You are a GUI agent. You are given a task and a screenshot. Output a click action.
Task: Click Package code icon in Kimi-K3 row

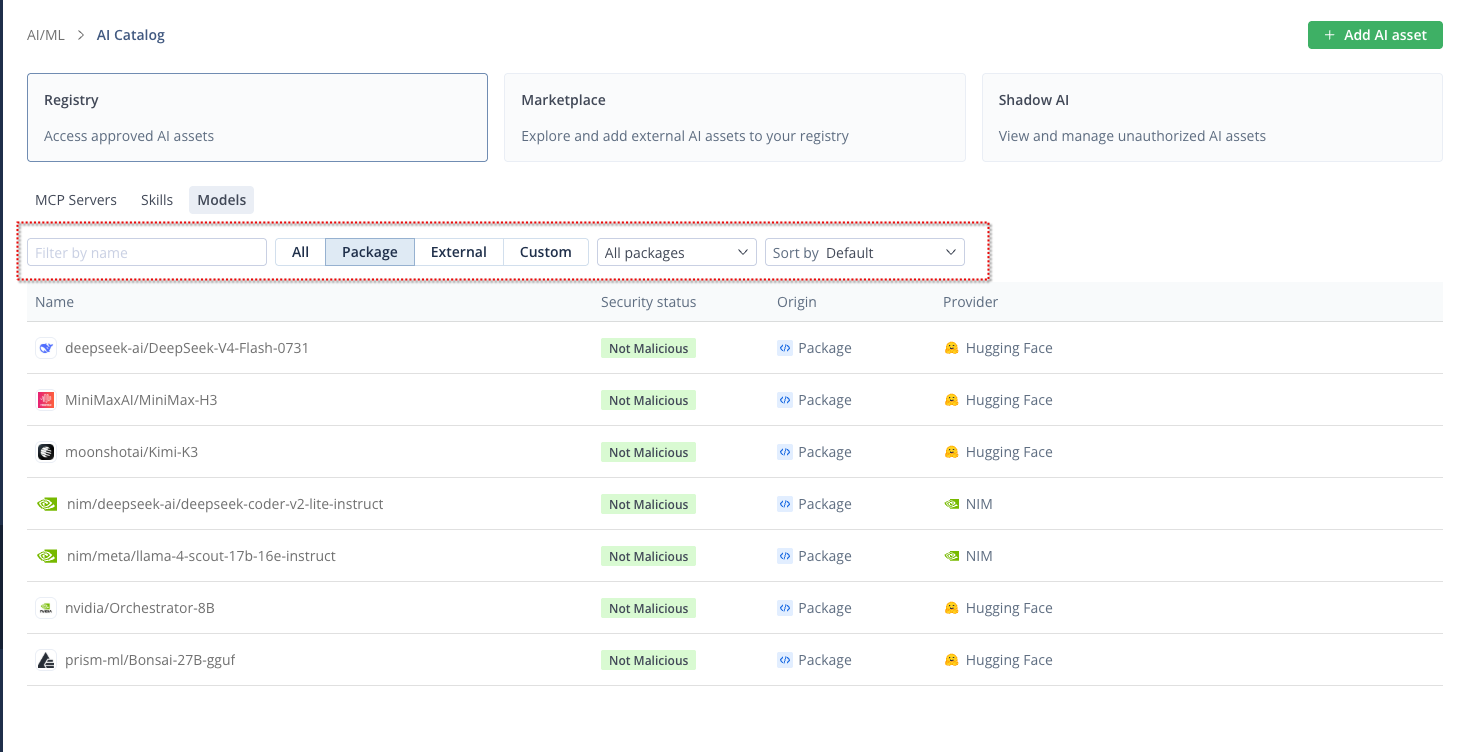click(x=785, y=452)
